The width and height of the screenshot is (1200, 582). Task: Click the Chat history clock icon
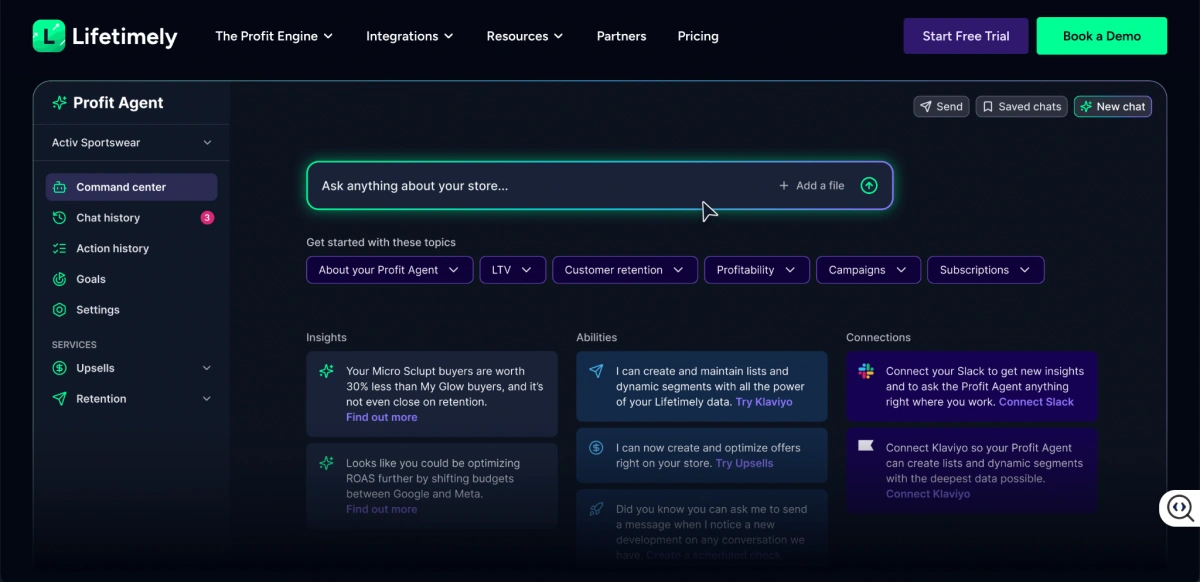(58, 218)
